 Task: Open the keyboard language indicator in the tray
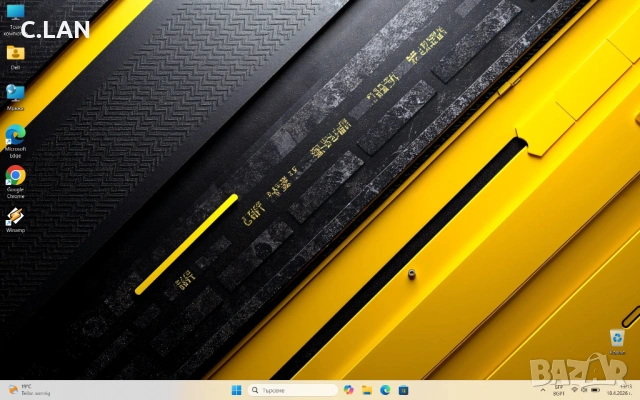tap(558, 390)
